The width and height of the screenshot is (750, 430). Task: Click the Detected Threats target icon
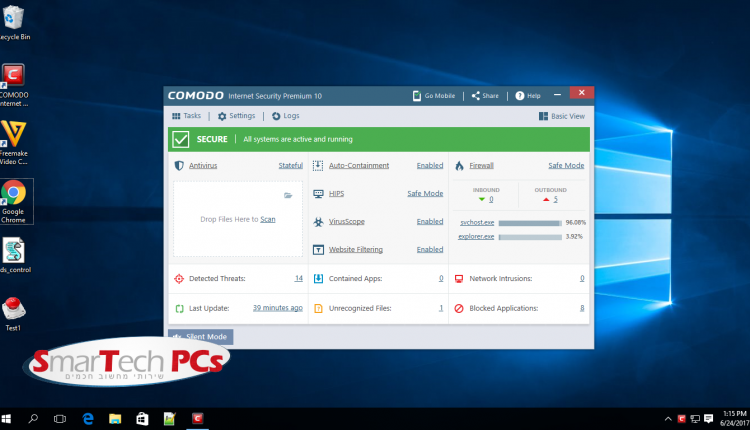(x=179, y=279)
